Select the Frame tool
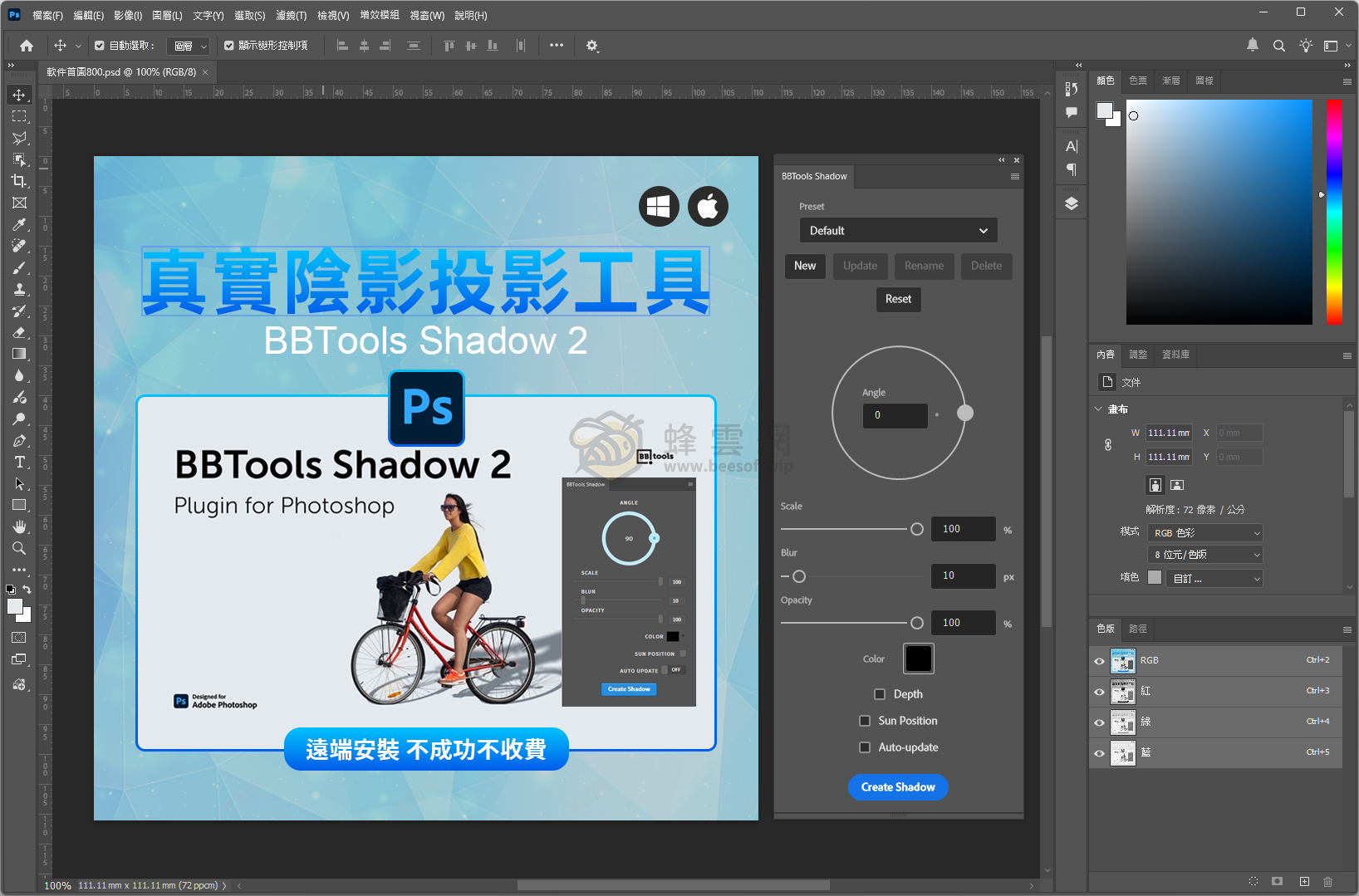Screen dimensions: 1359x896 click(x=19, y=203)
